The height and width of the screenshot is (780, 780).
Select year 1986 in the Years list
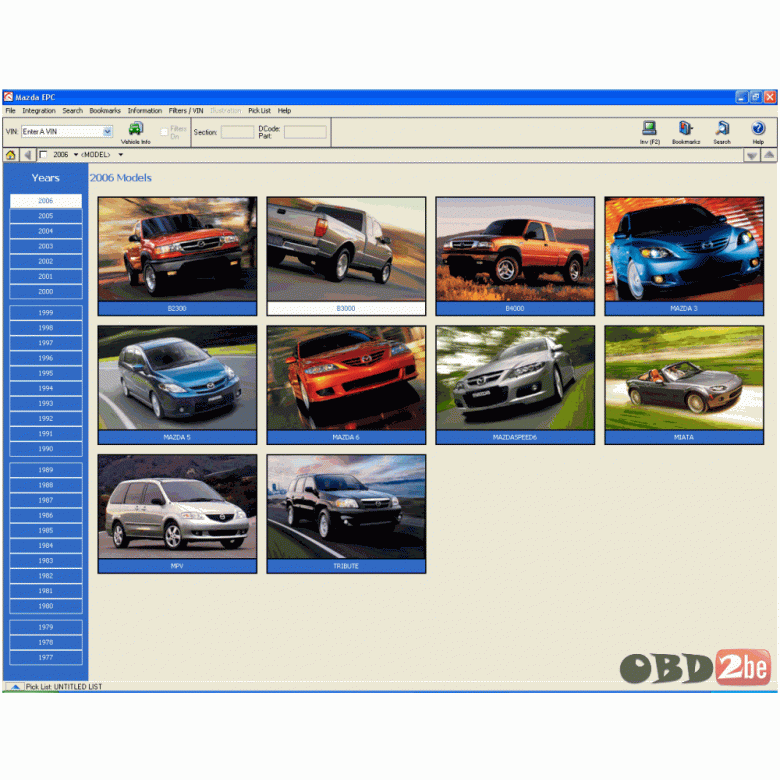[x=46, y=515]
